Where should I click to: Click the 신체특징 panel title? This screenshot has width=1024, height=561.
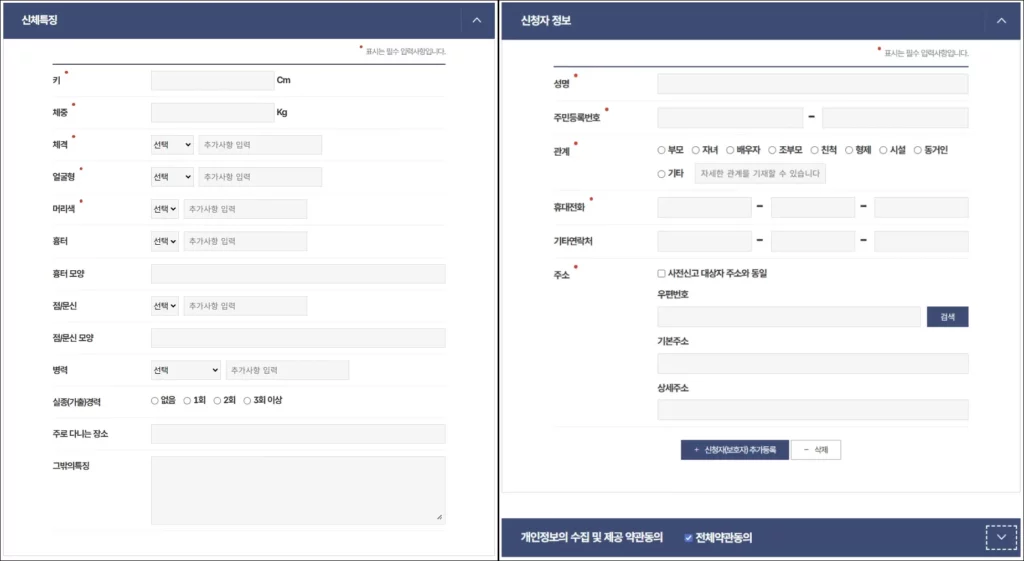pos(40,20)
